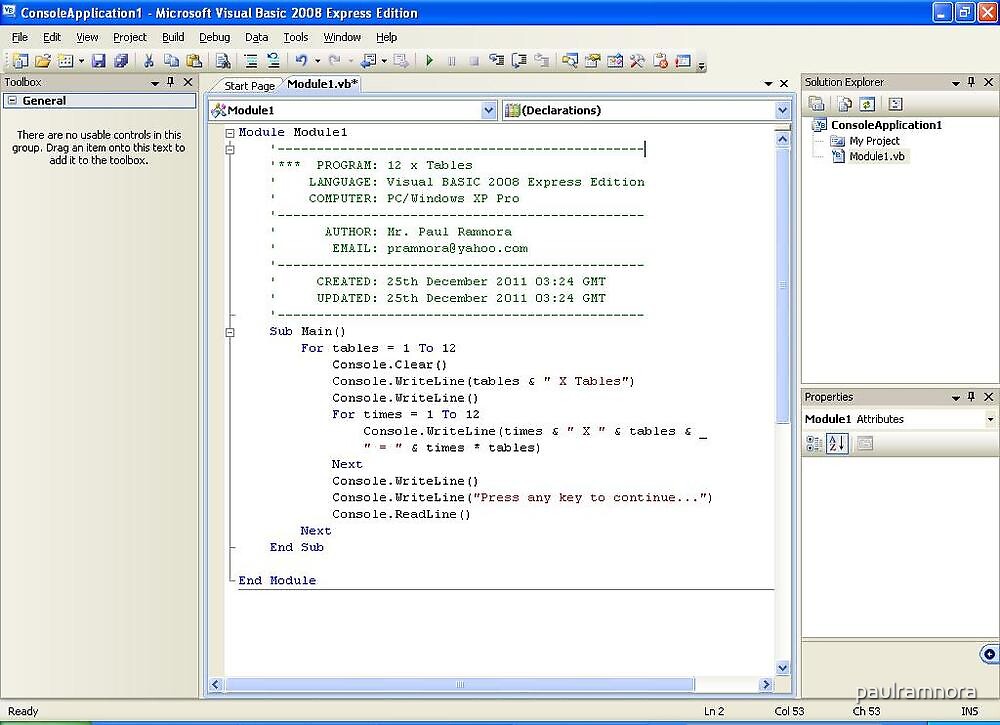Toggle Categorized view in Properties panel
Viewport: 1000px width, 725px height.
815,444
